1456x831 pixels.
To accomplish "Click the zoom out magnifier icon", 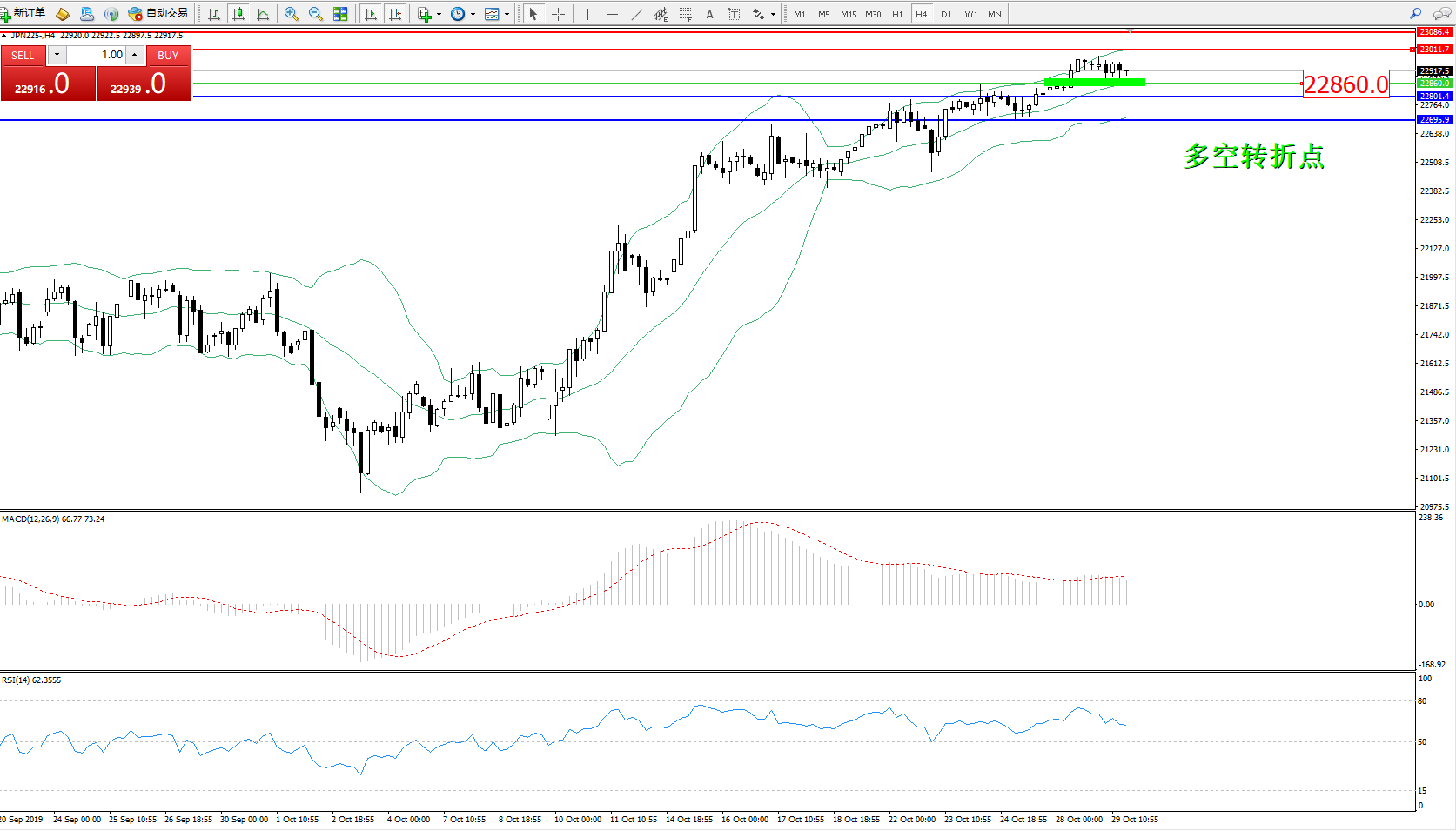I will point(316,14).
